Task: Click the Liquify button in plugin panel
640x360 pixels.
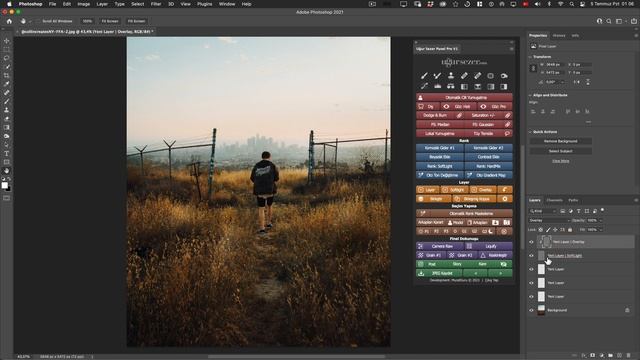Action: click(x=488, y=246)
